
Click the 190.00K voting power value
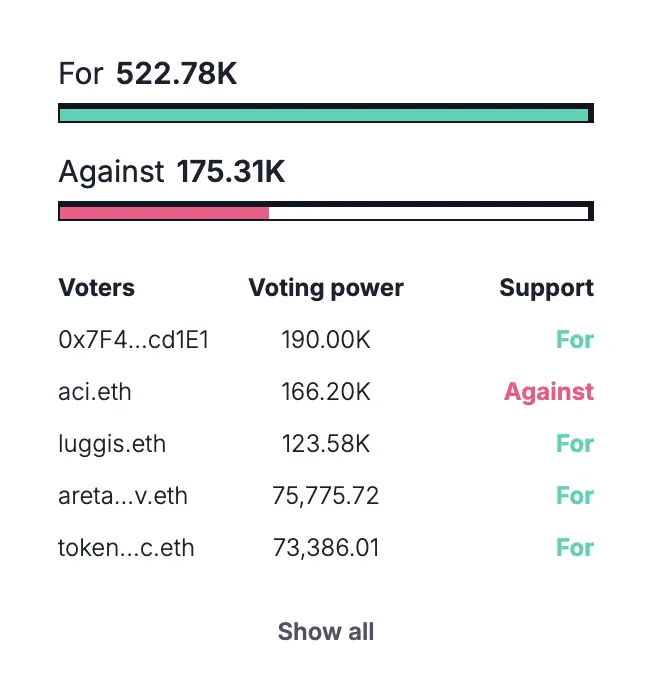pos(326,340)
